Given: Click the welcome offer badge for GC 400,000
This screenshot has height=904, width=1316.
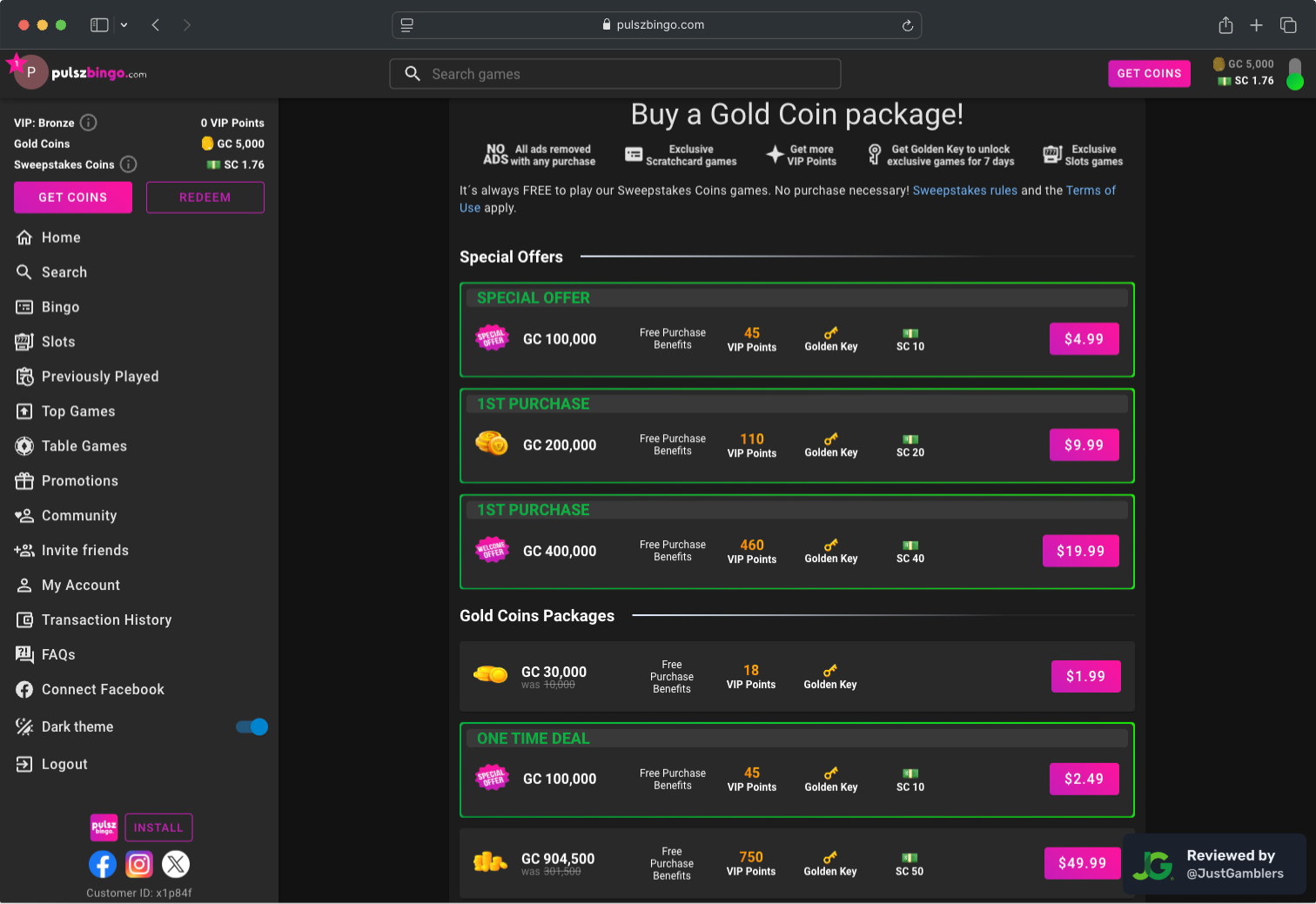Looking at the screenshot, I should pyautogui.click(x=492, y=550).
